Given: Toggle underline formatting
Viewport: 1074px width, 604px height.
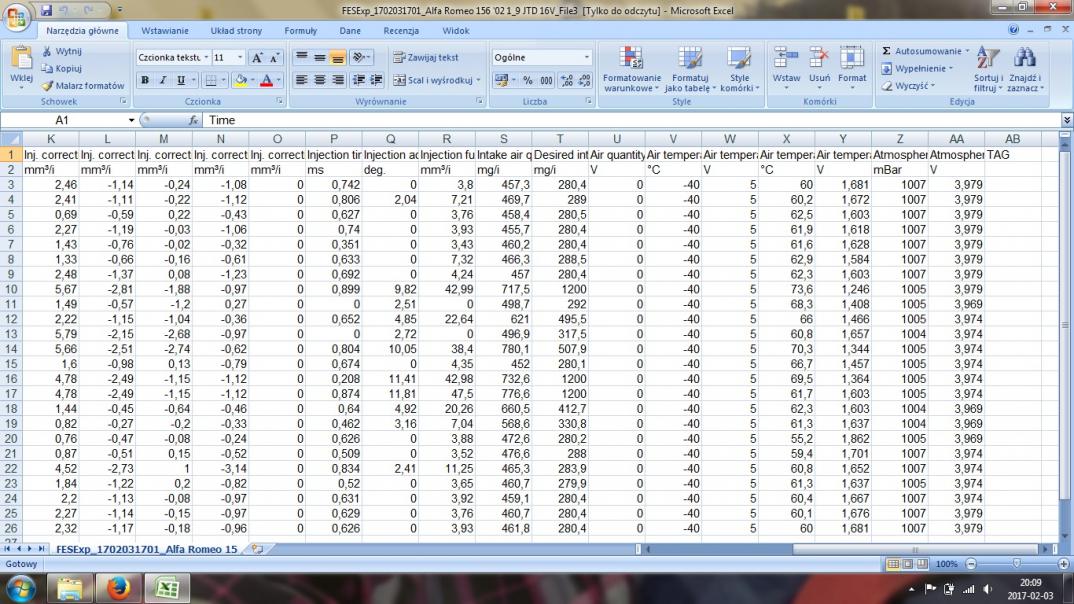Looking at the screenshot, I should (x=181, y=80).
